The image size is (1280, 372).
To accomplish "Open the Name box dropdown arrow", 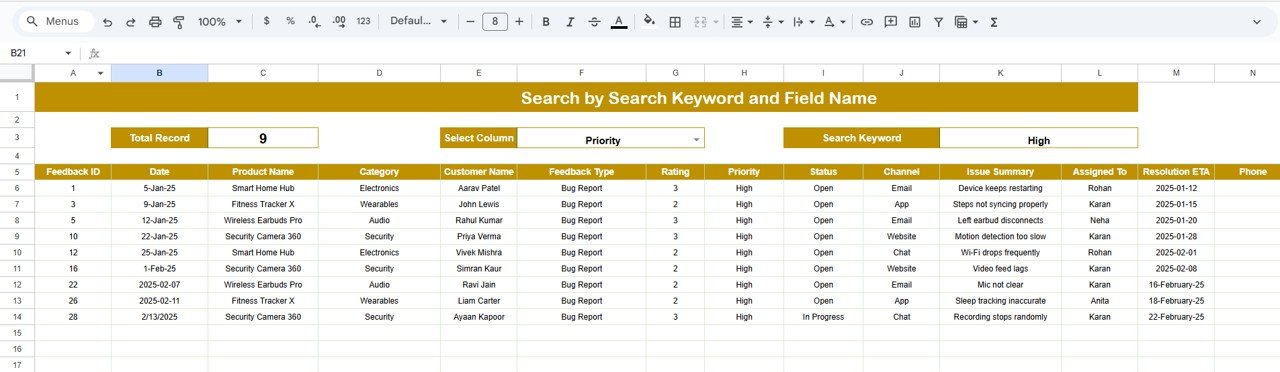I will 68,54.
